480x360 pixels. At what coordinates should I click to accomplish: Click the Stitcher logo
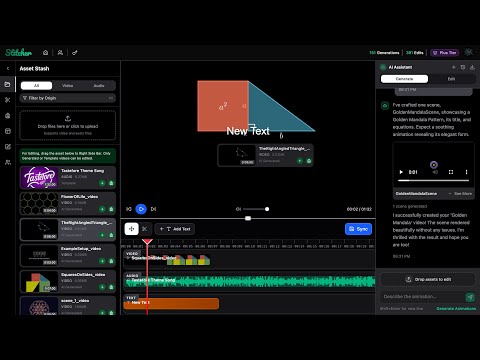point(18,52)
